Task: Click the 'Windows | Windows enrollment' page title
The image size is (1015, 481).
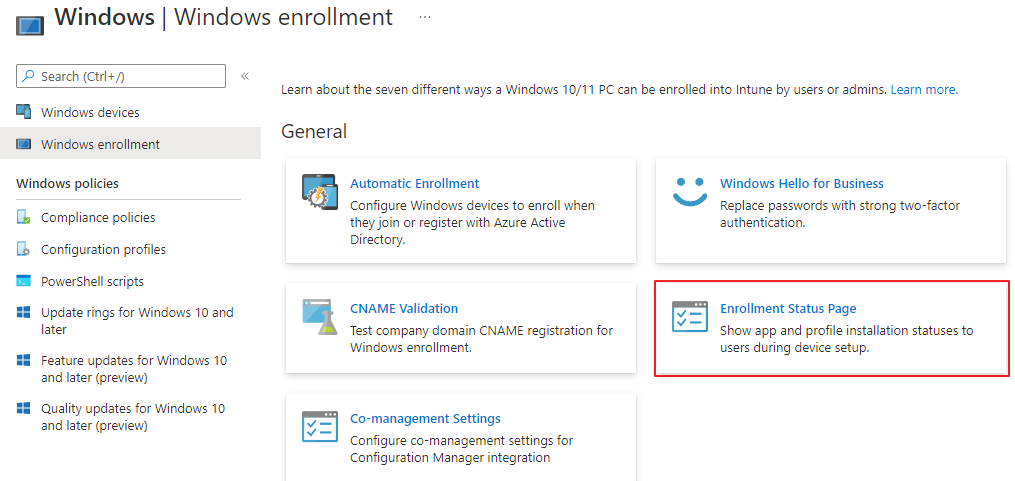Action: point(223,17)
